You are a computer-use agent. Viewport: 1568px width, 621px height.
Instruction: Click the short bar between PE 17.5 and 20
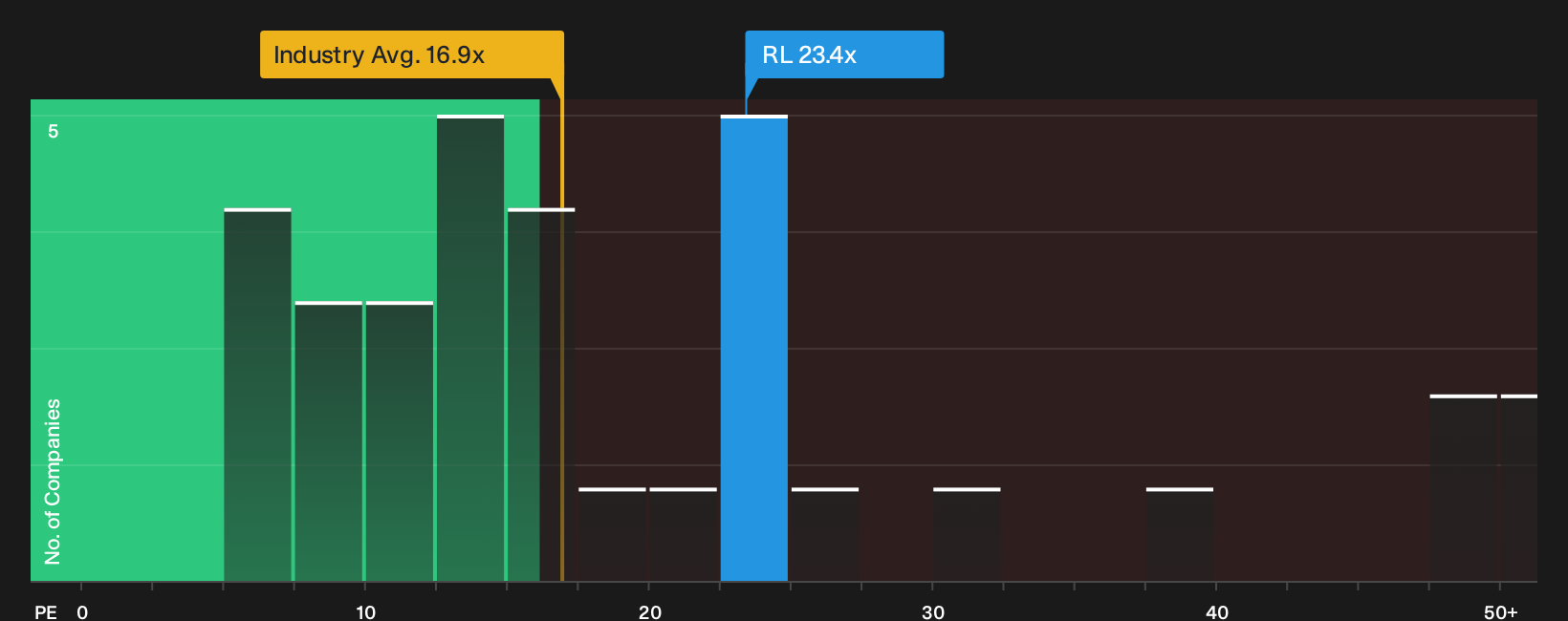pos(612,535)
